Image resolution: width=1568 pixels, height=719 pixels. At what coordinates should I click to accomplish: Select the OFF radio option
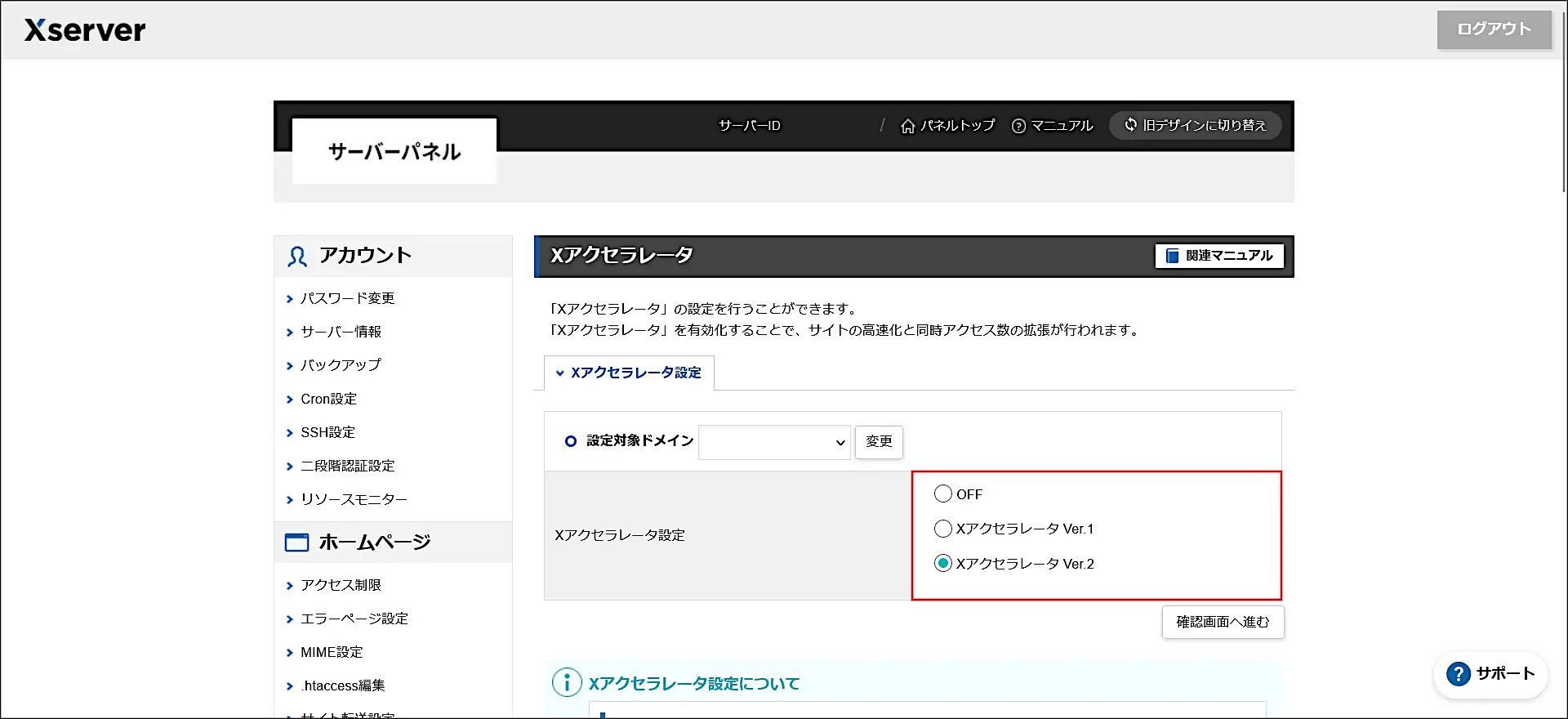pos(943,493)
